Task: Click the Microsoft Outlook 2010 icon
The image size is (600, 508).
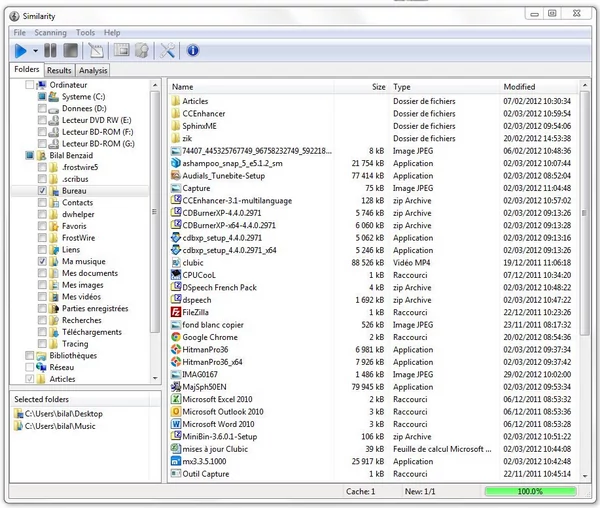Action: 176,412
